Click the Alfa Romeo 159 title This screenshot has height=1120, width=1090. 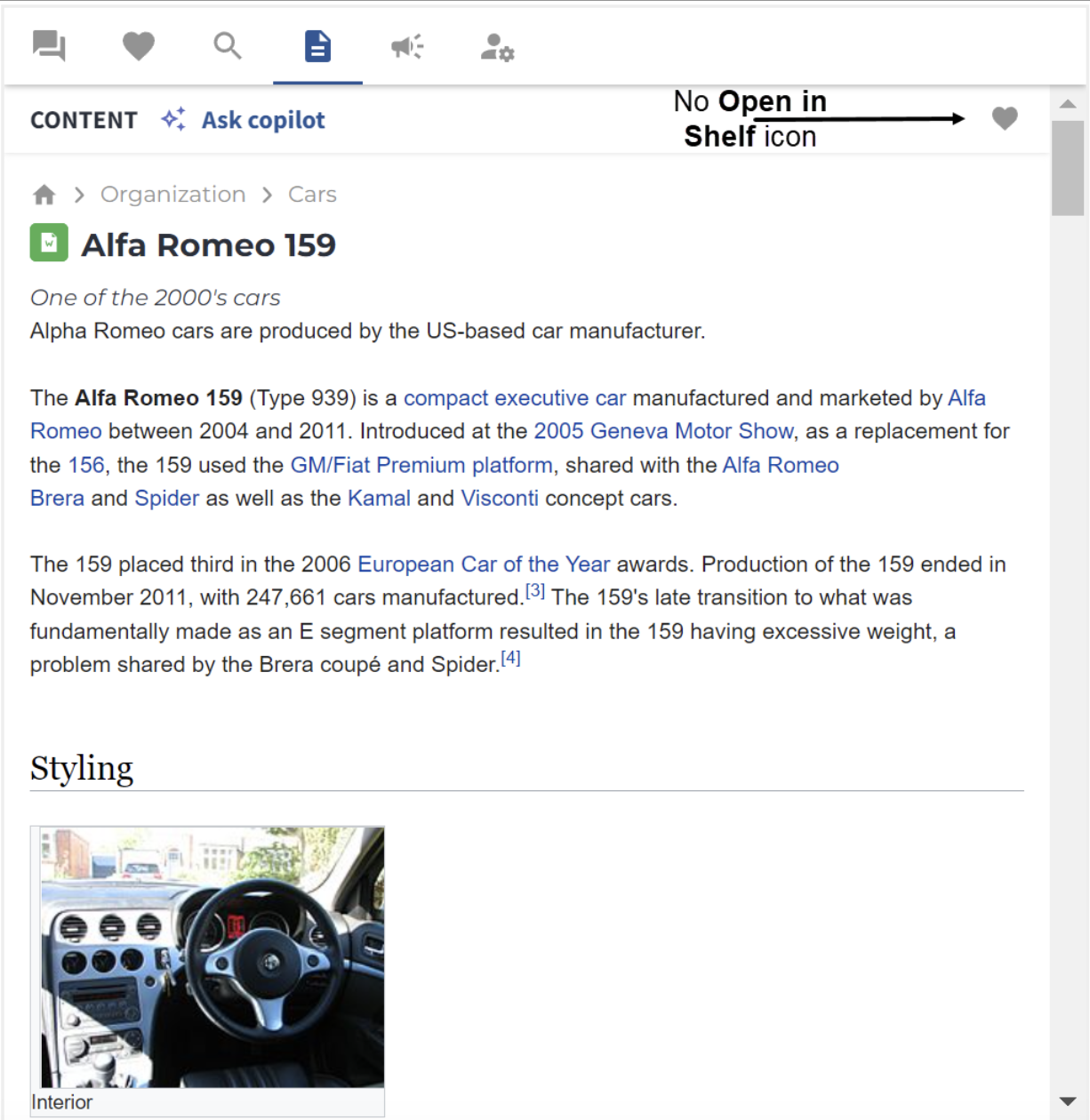tap(208, 244)
